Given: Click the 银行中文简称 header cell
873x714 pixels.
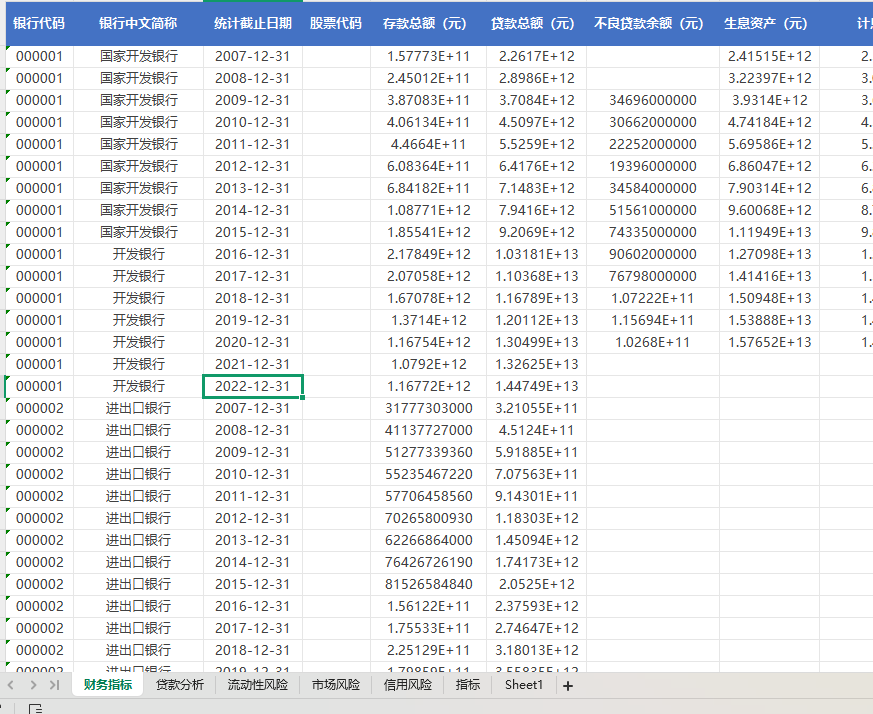Looking at the screenshot, I should [138, 23].
